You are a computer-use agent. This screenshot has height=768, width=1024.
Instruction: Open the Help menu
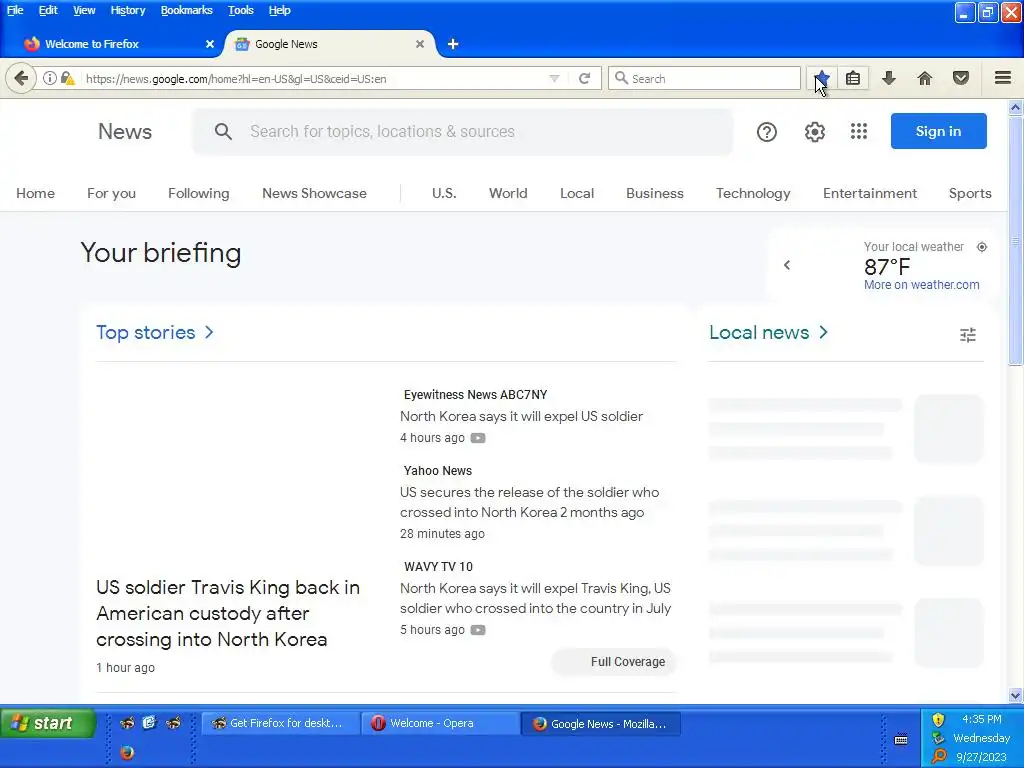(280, 10)
